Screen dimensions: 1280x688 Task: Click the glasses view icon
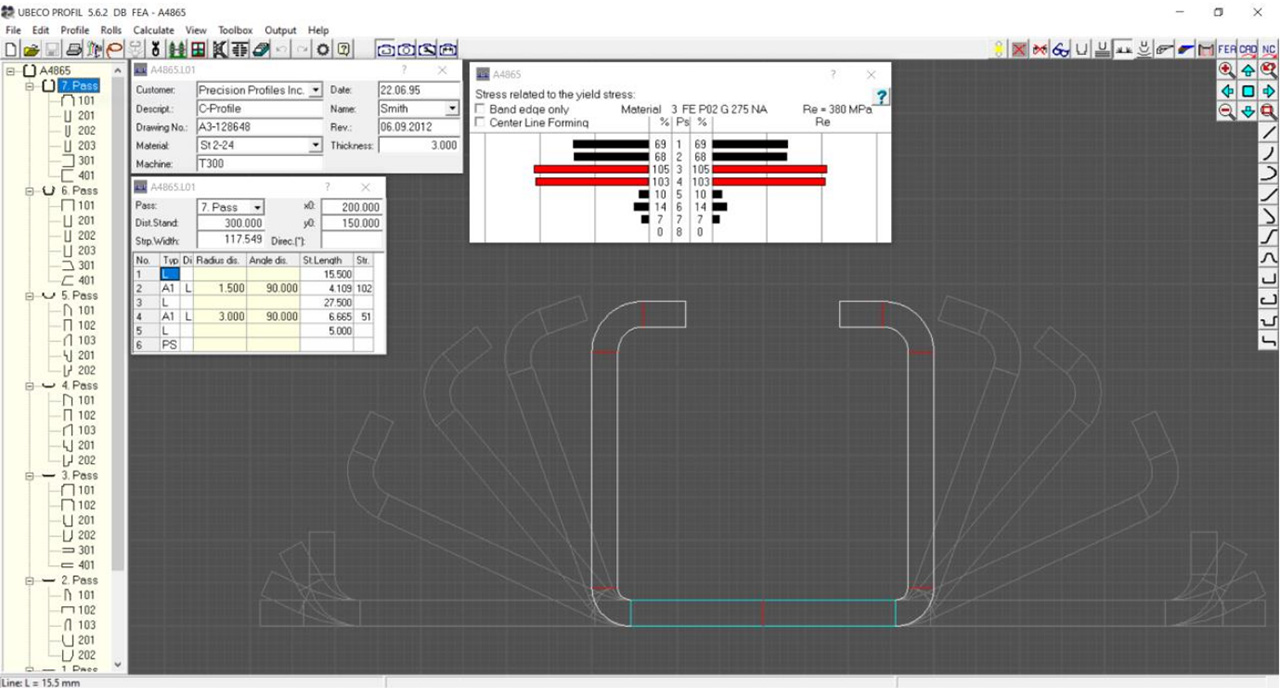[x=1061, y=49]
